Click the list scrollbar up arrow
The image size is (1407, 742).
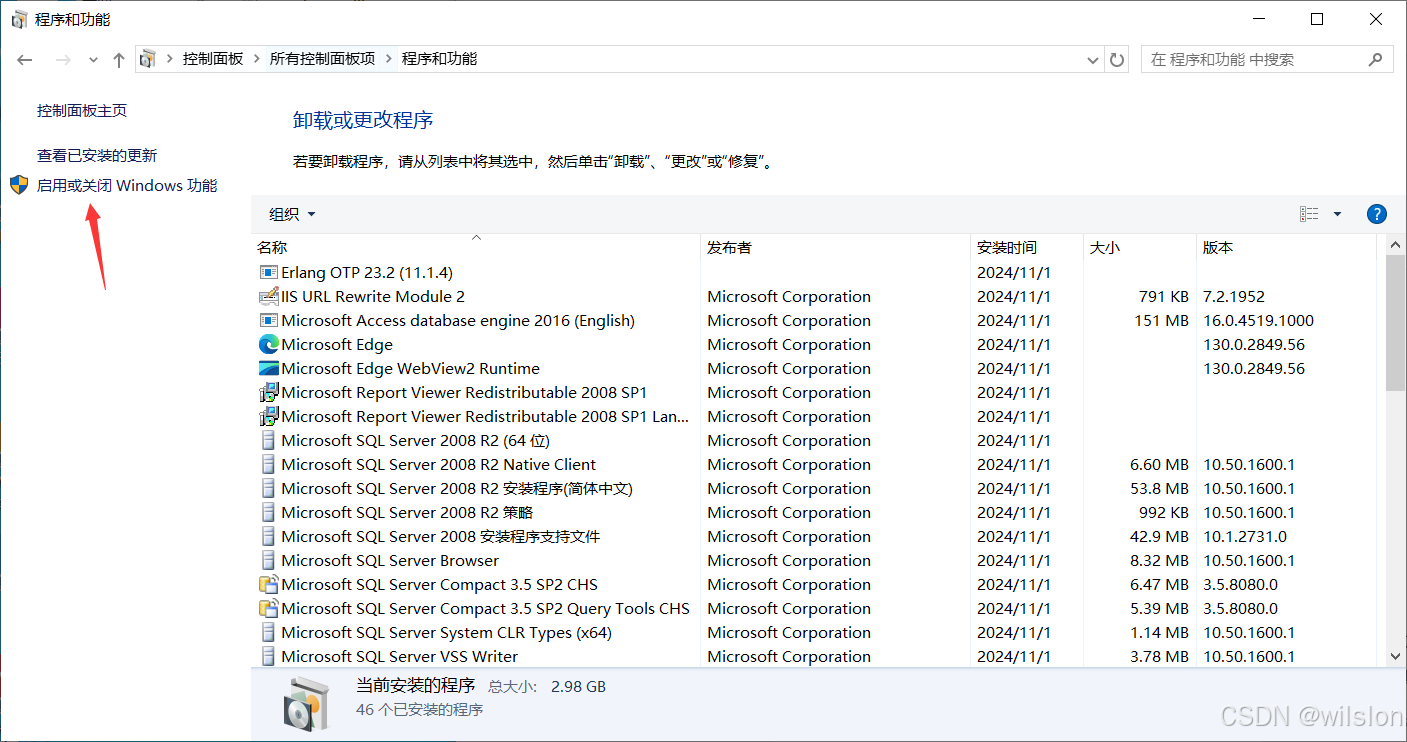coord(1396,245)
